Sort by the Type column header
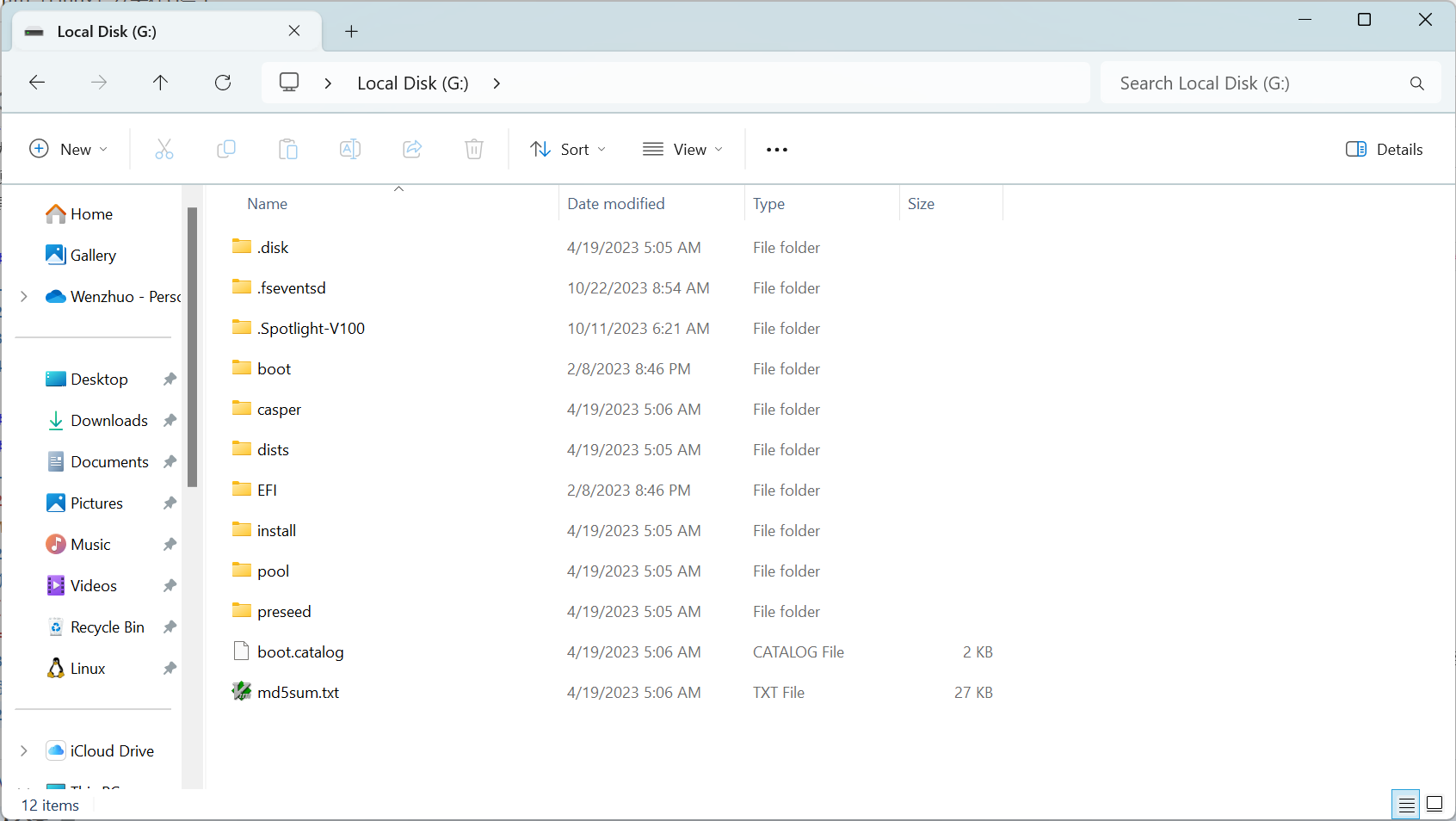Screen dimensions: 1456x821 coord(768,204)
